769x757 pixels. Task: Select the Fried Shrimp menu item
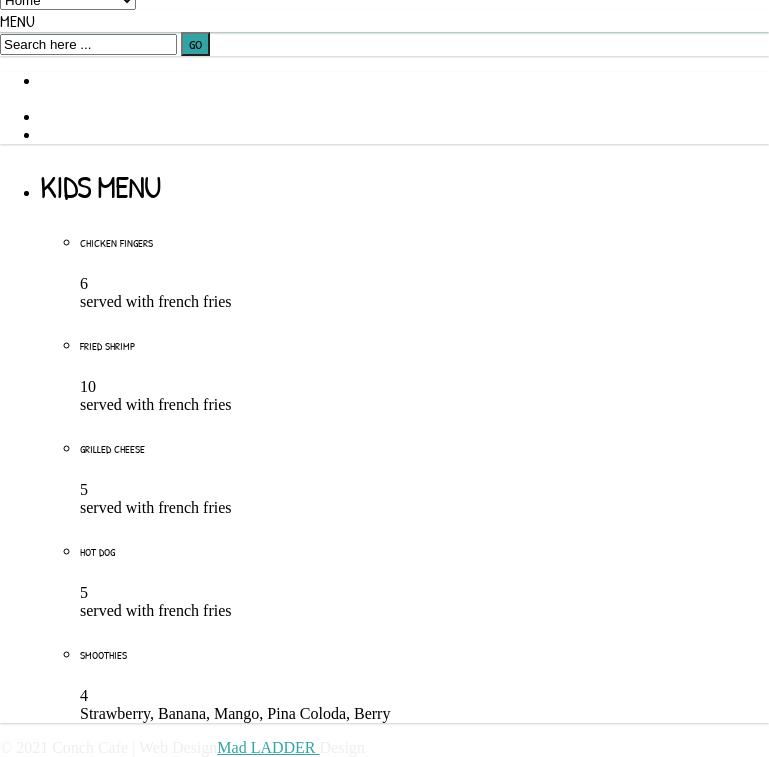pos(107,347)
